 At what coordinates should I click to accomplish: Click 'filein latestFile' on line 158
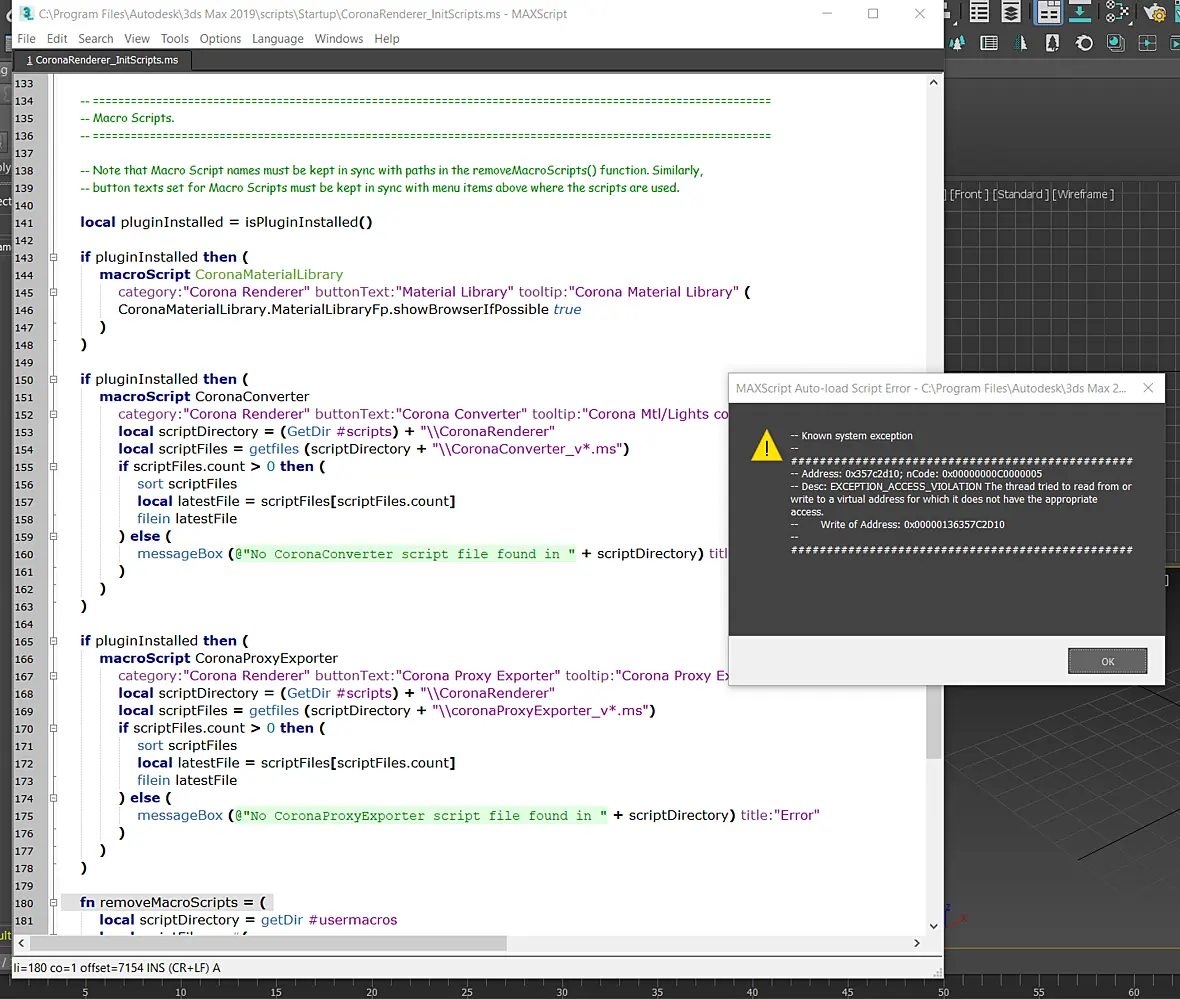point(187,519)
